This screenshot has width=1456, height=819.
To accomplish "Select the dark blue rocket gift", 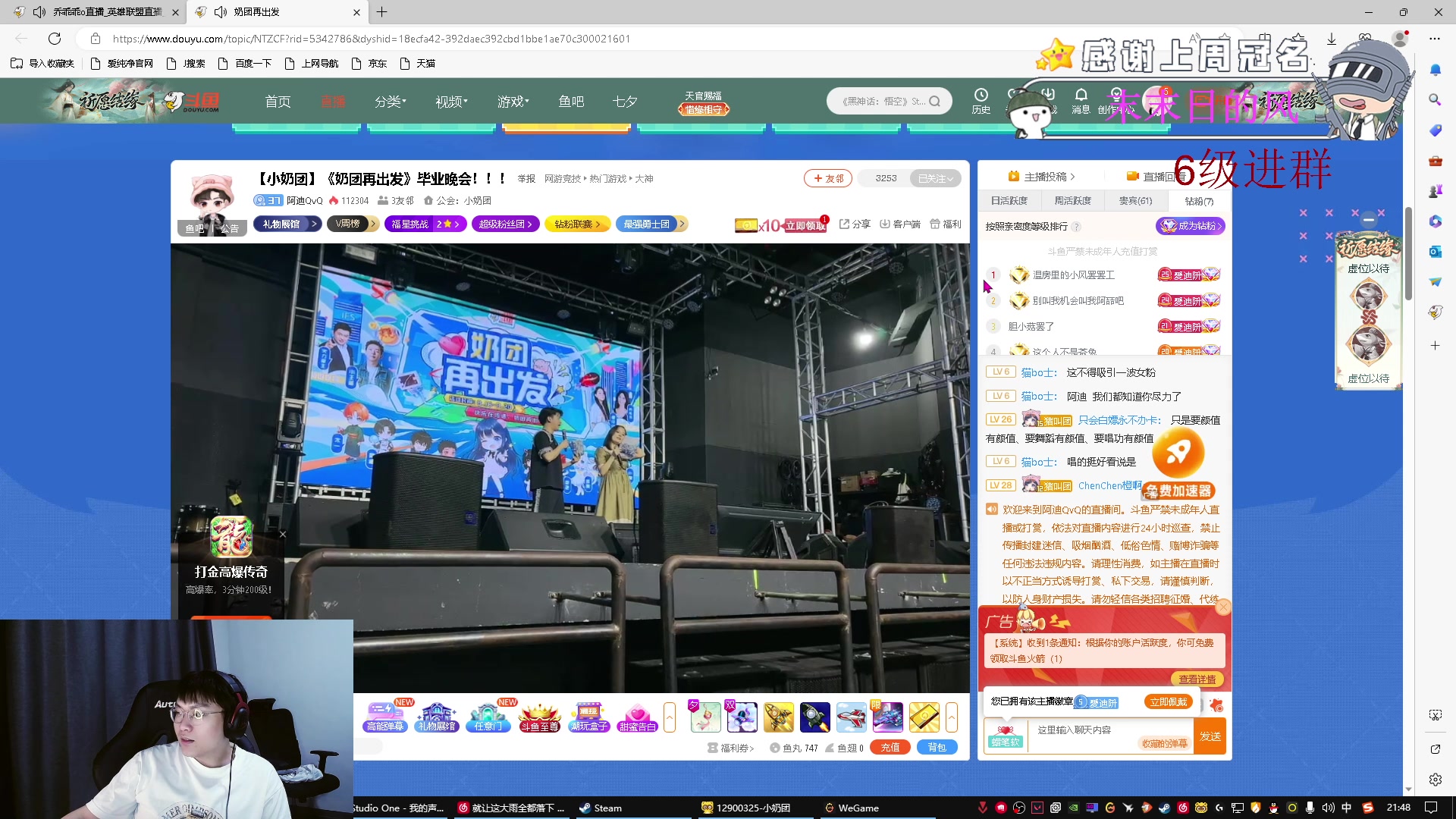I will pyautogui.click(x=814, y=717).
